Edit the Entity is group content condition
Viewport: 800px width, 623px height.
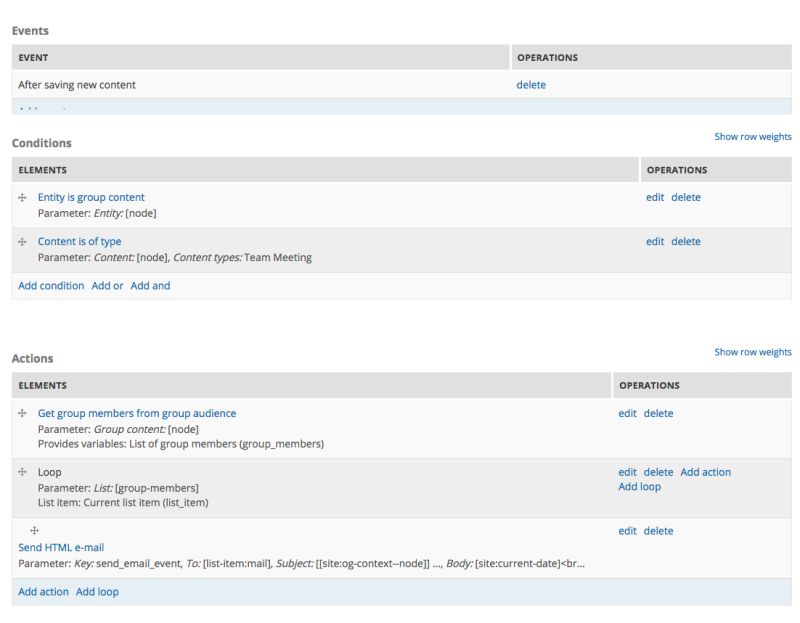pyautogui.click(x=655, y=197)
